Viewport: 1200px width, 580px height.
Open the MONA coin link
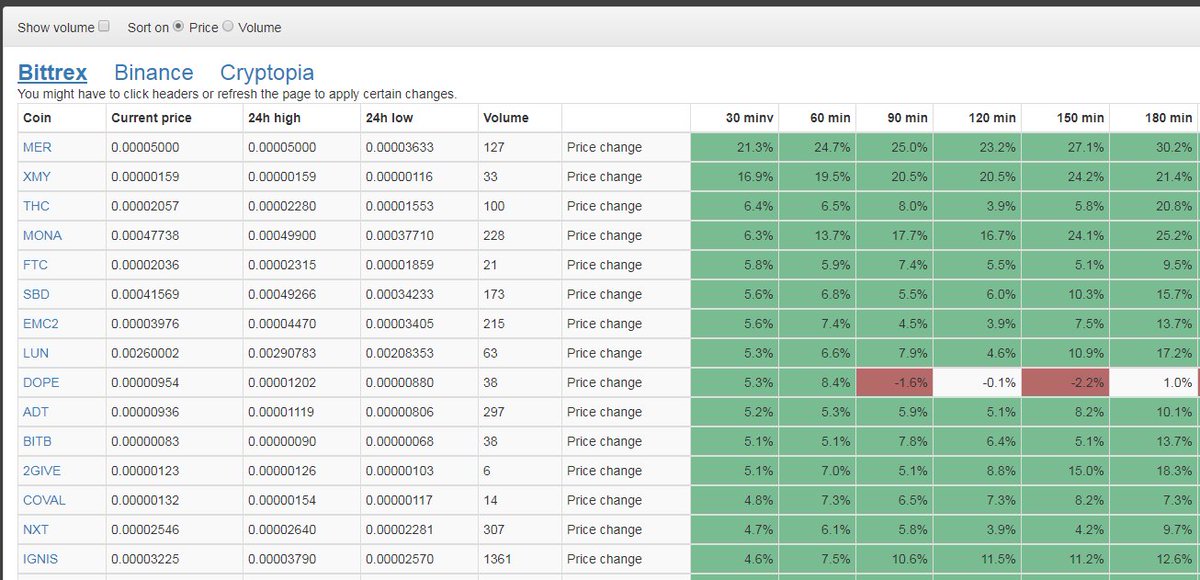click(x=42, y=235)
